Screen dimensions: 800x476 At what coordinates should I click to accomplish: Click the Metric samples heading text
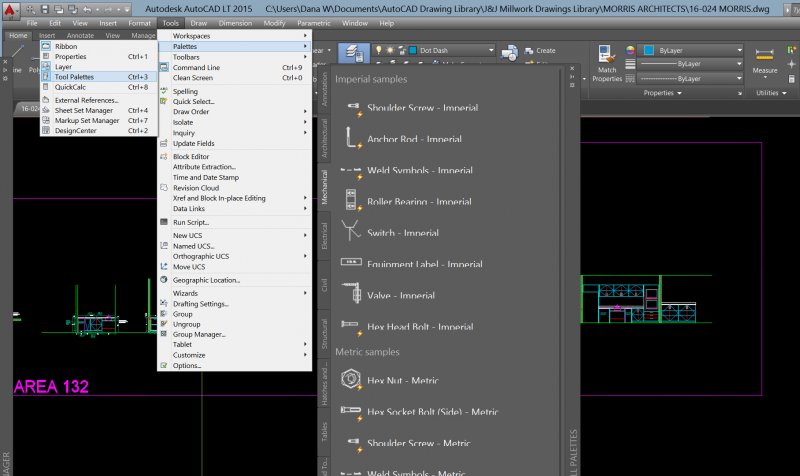tap(367, 352)
